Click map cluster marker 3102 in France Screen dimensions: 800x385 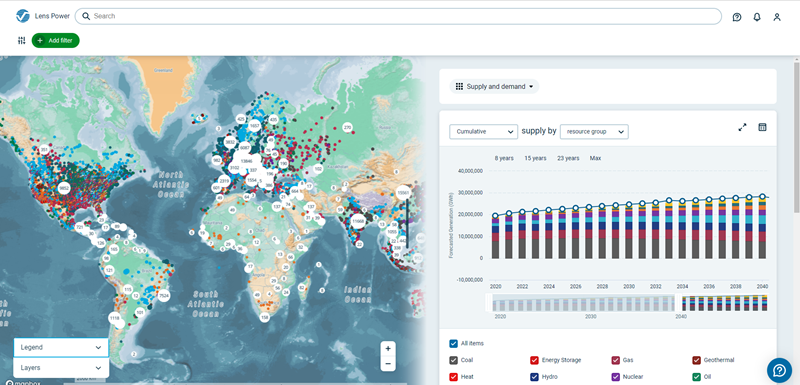point(235,168)
